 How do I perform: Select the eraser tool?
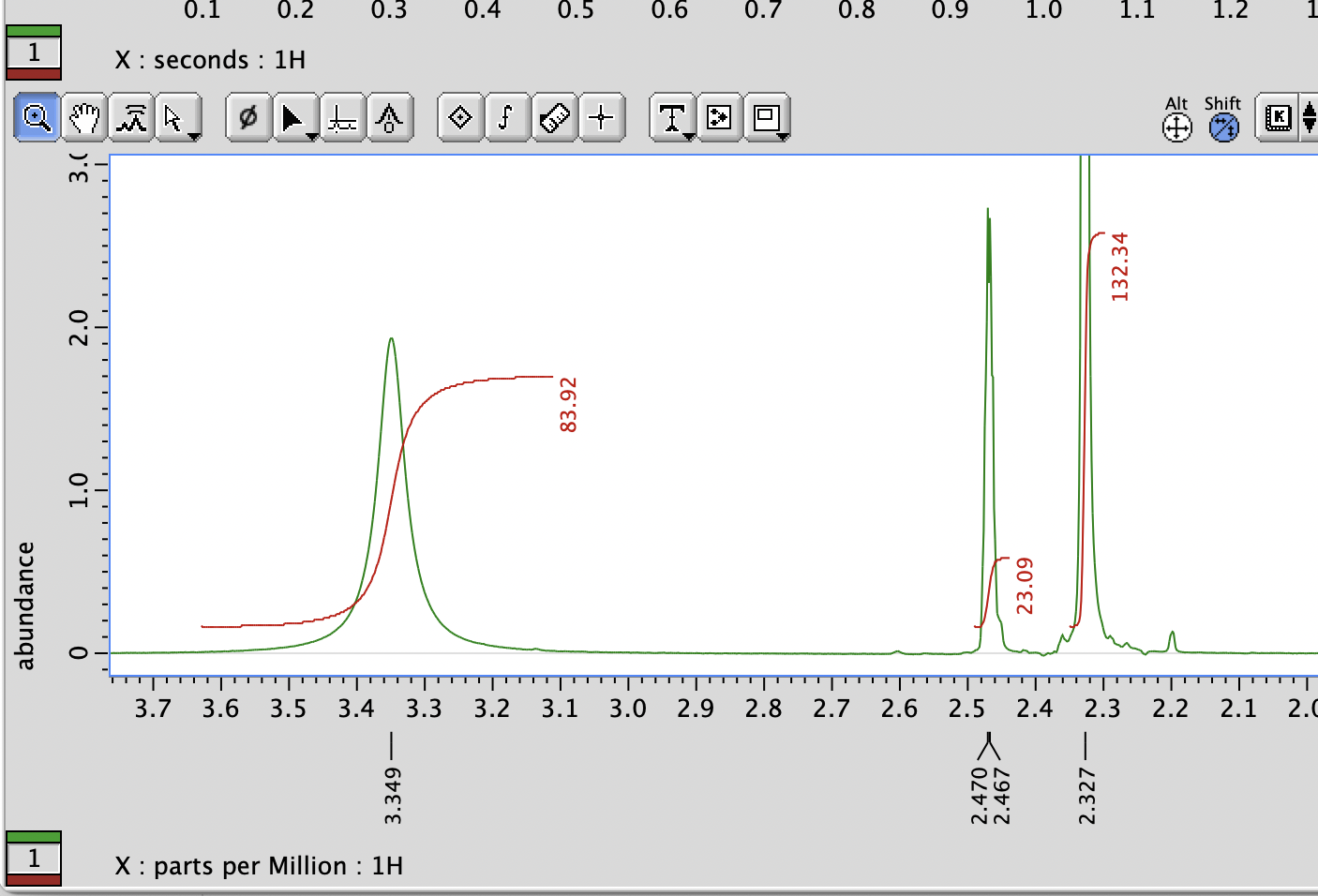[554, 118]
